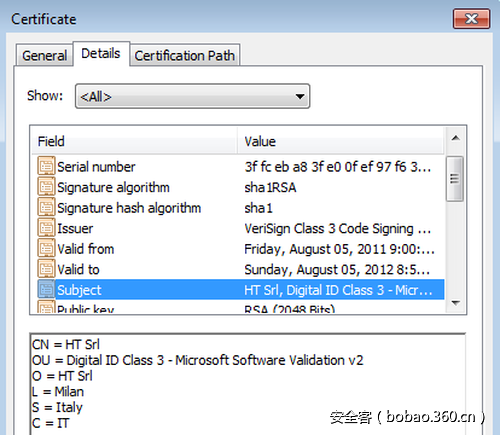Screen dimensions: 500x435
Task: Click the S = Italy line
Action: 57,408
